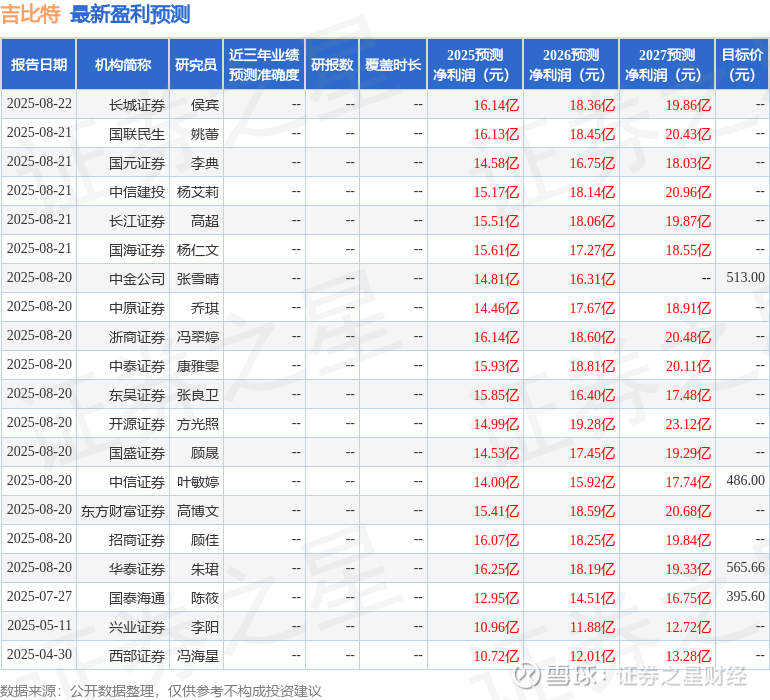770x700 pixels.
Task: Click researcher name 朱珺
Action: point(205,569)
